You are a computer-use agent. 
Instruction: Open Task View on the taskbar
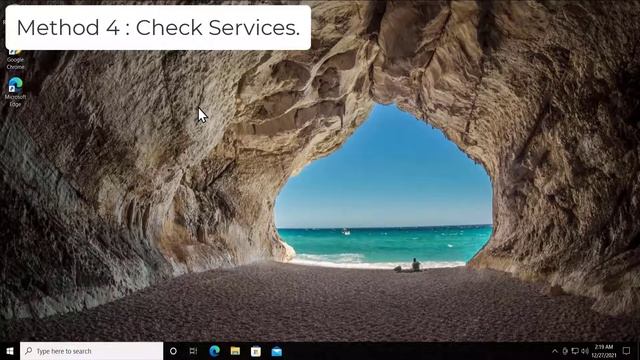tap(193, 351)
